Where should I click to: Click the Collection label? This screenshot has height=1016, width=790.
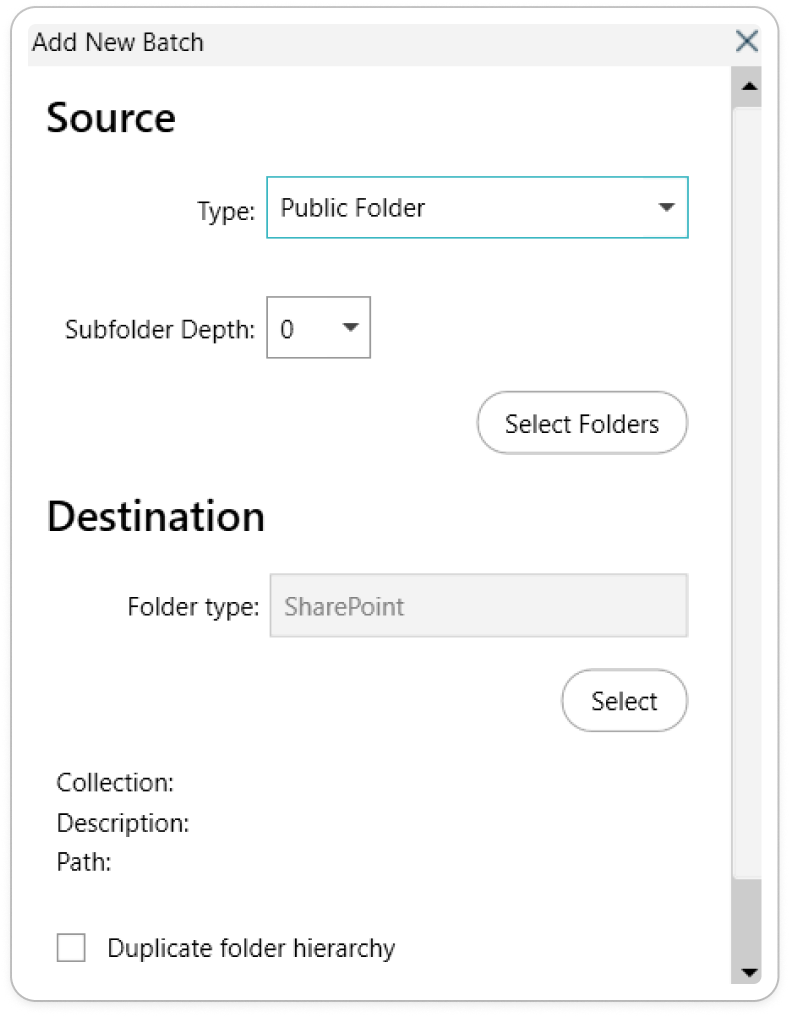coord(115,783)
